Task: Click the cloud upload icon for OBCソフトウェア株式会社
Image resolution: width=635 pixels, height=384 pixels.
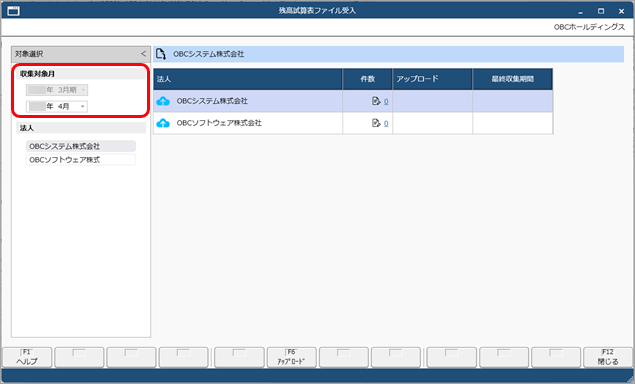Action: [x=163, y=123]
